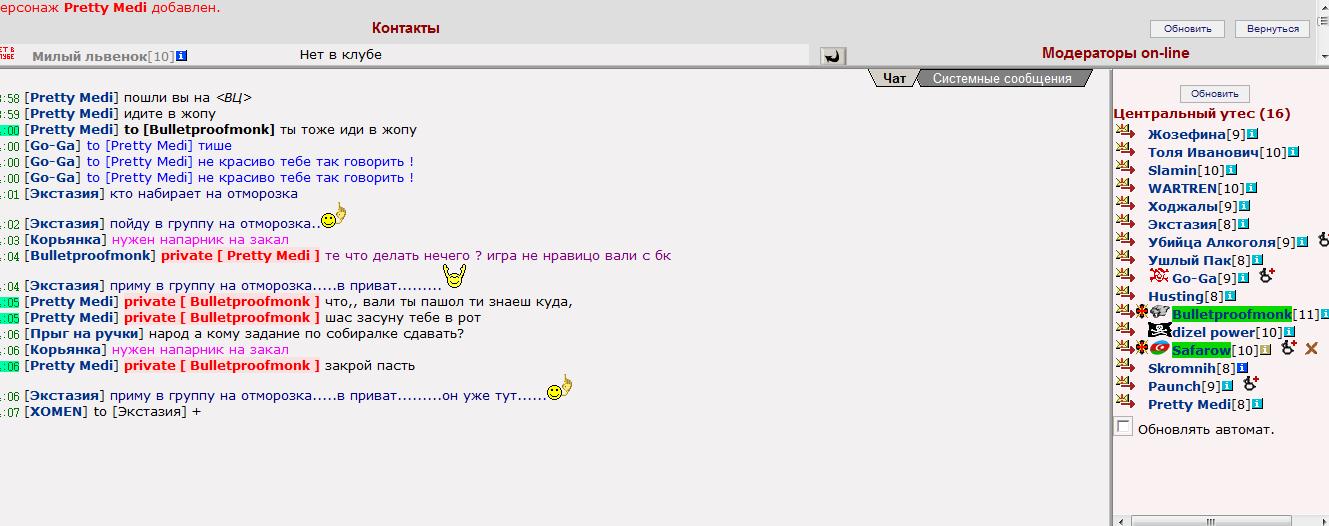This screenshot has width=1329, height=526.
Task: Select player name Safarow in online list
Action: (x=1201, y=350)
